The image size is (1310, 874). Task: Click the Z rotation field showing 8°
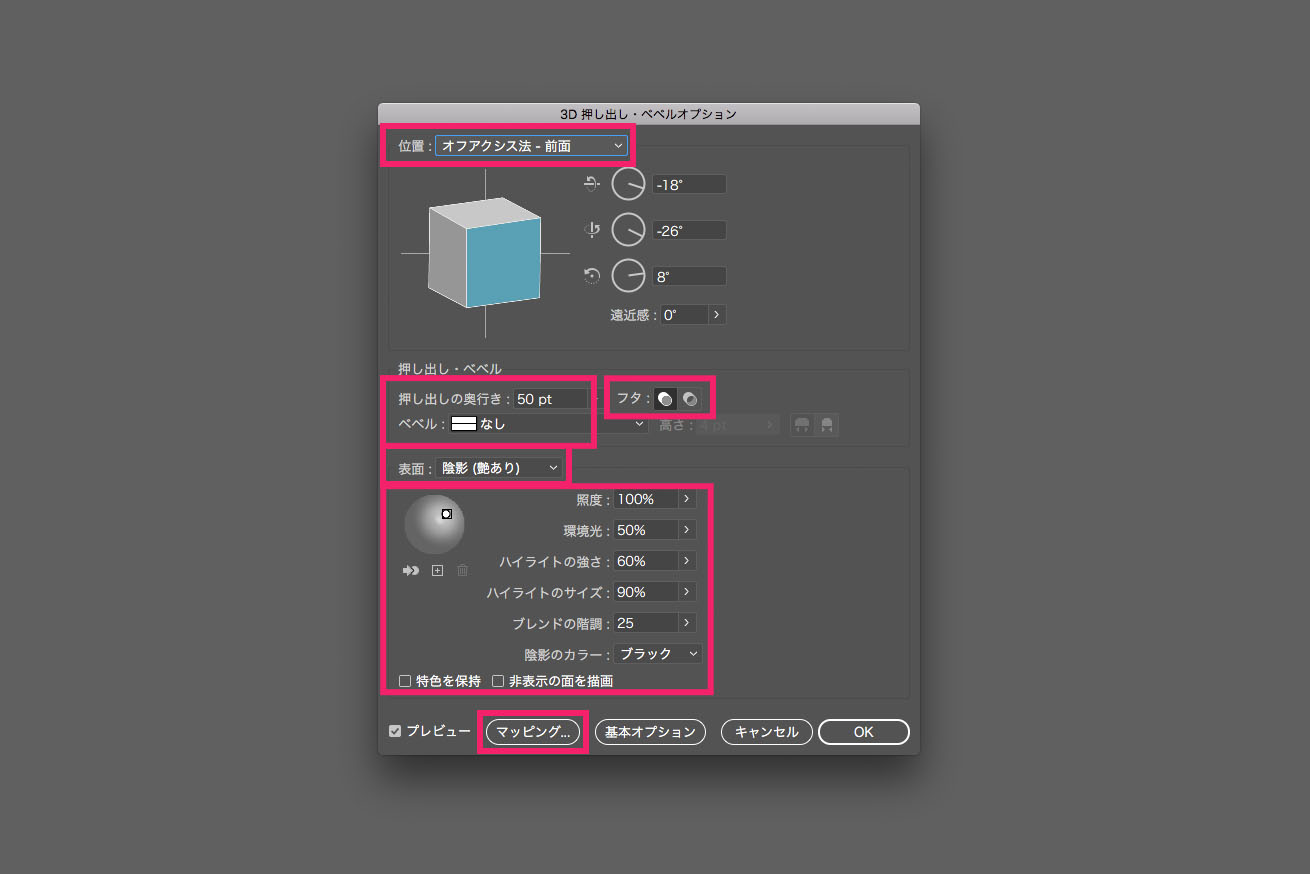pyautogui.click(x=689, y=276)
